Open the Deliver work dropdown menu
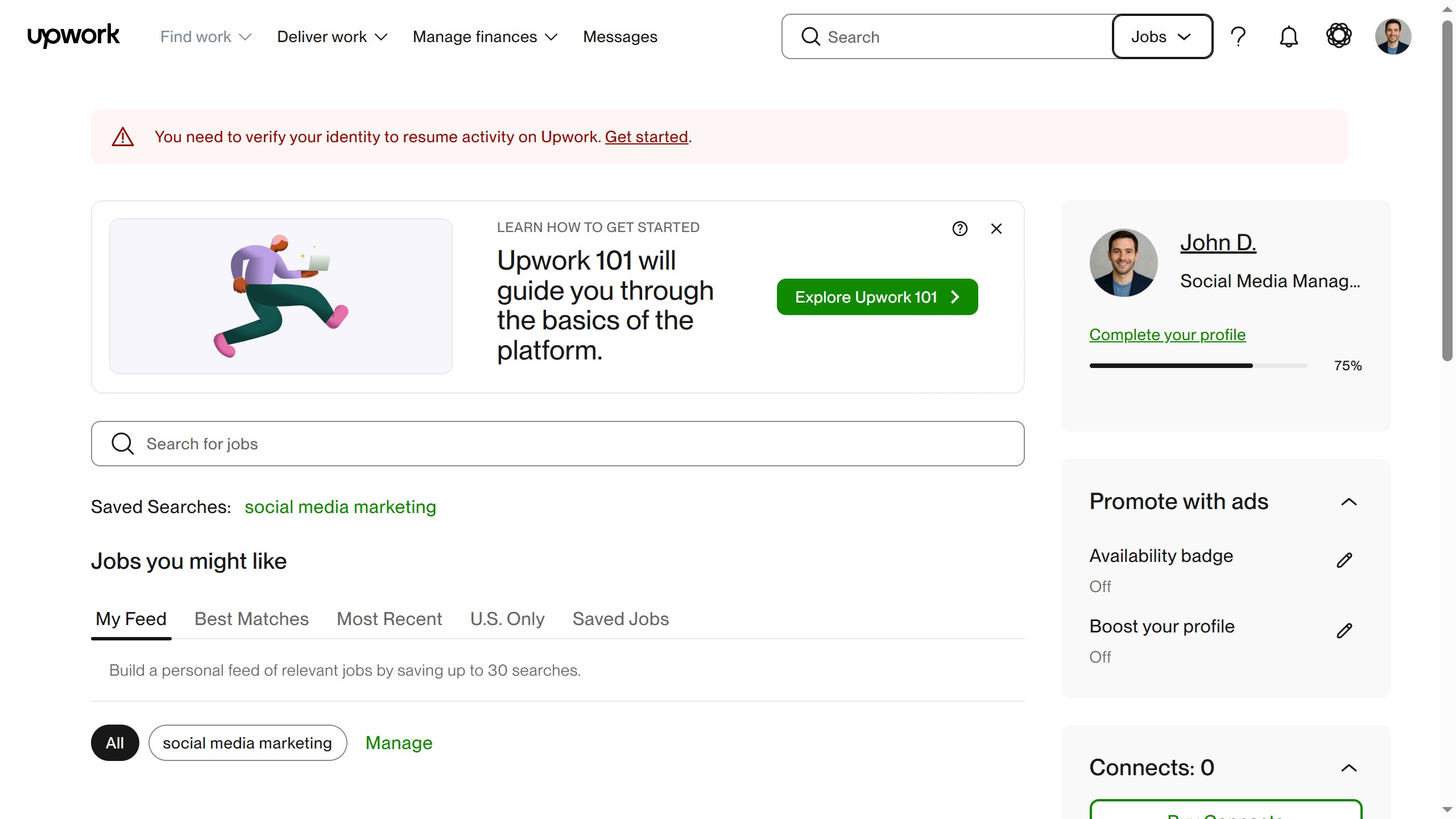 point(332,37)
